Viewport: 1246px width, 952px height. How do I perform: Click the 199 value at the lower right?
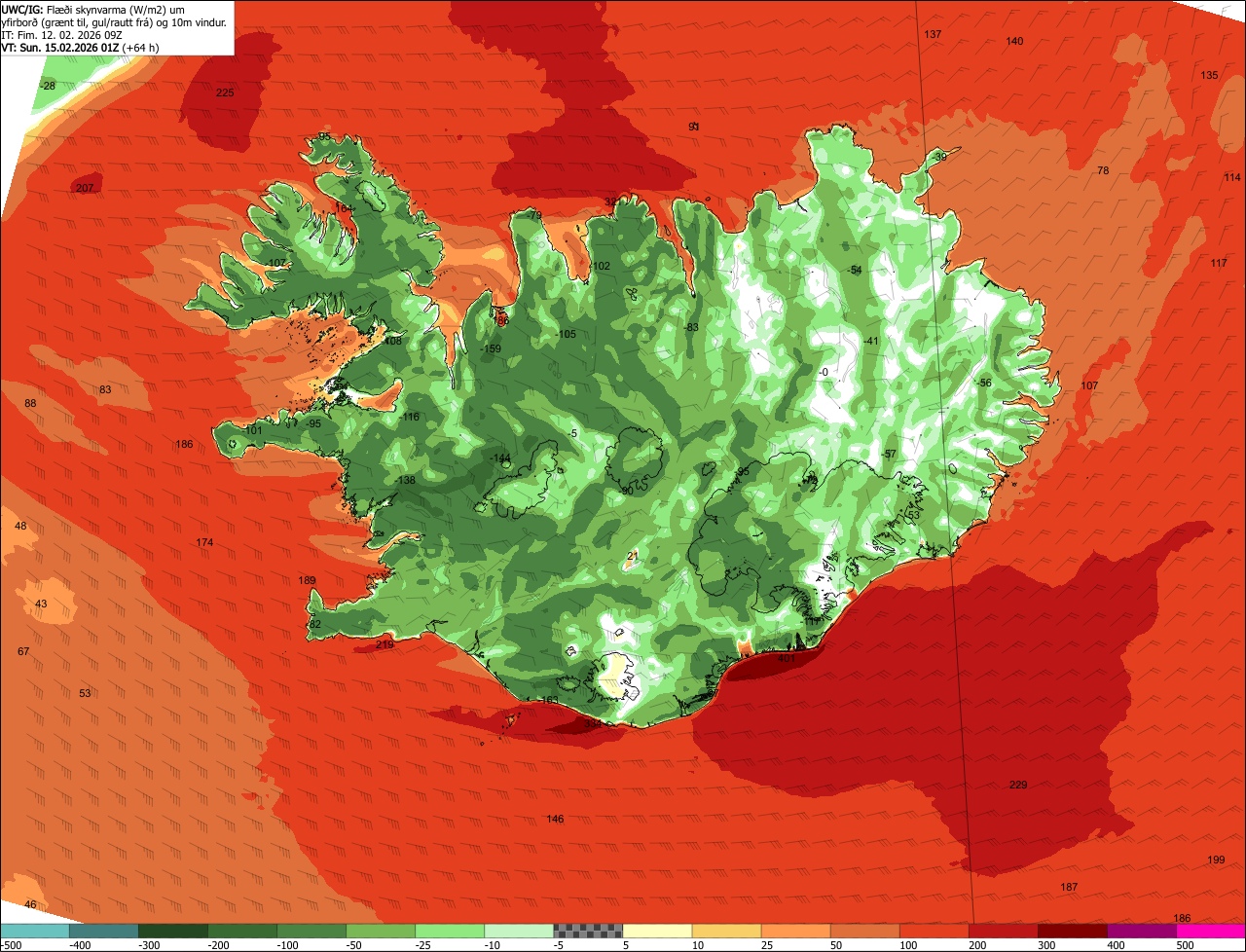click(x=1216, y=860)
